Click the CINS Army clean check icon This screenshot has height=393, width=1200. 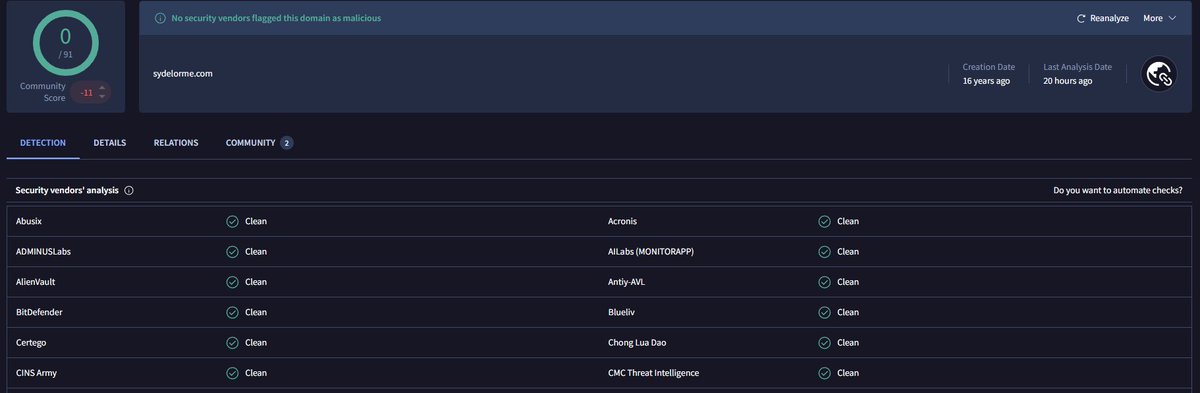click(232, 373)
